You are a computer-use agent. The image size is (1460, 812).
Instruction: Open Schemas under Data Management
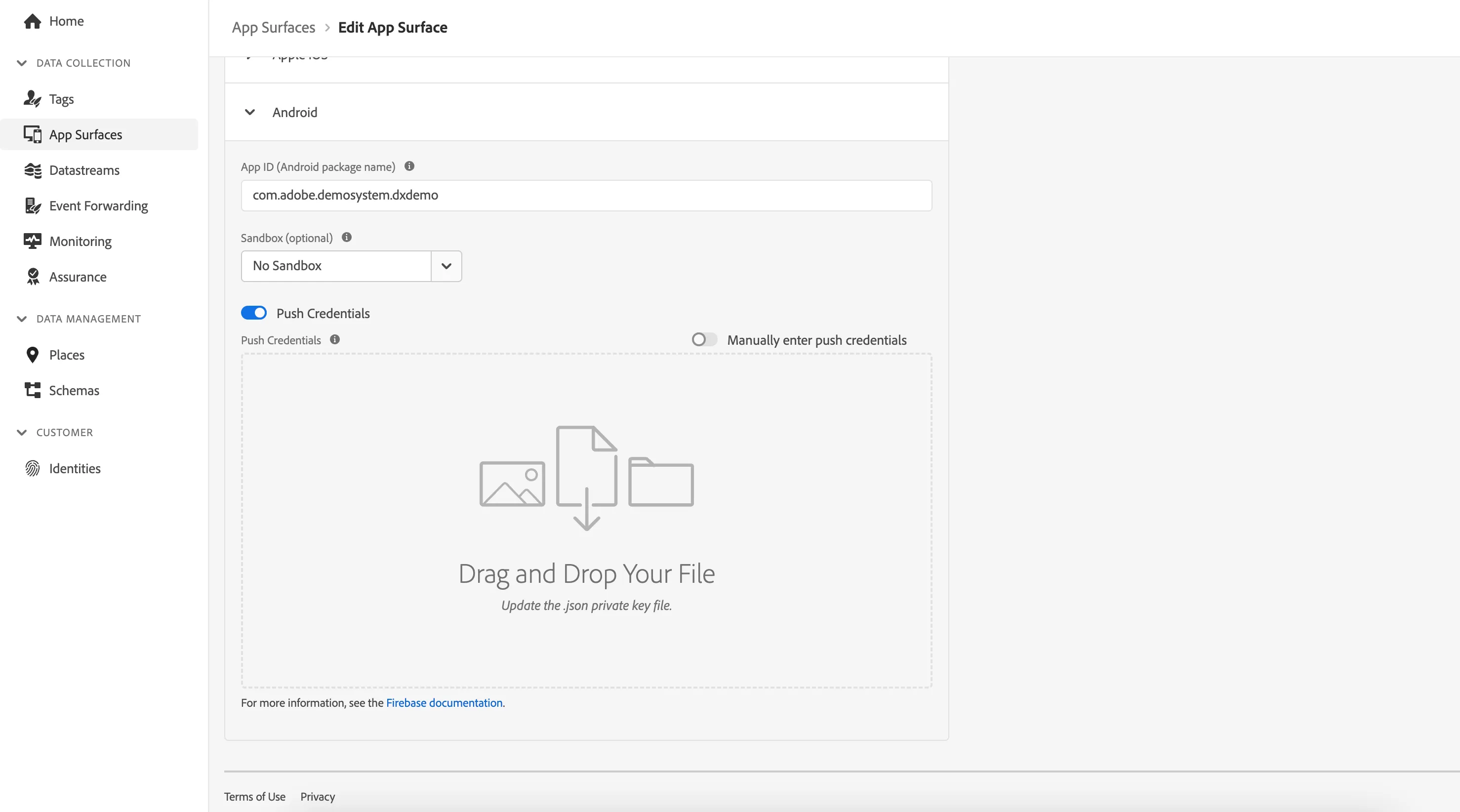click(x=74, y=390)
